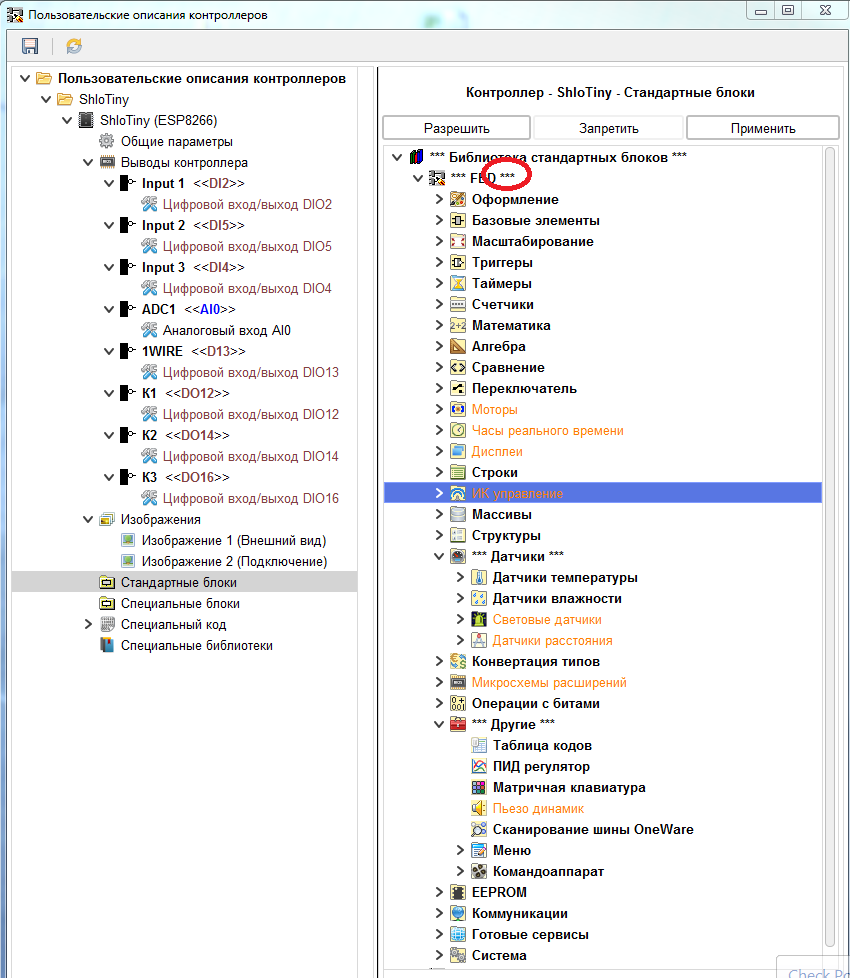Click the refresh icon in toolbar
The image size is (850, 978).
tap(74, 46)
